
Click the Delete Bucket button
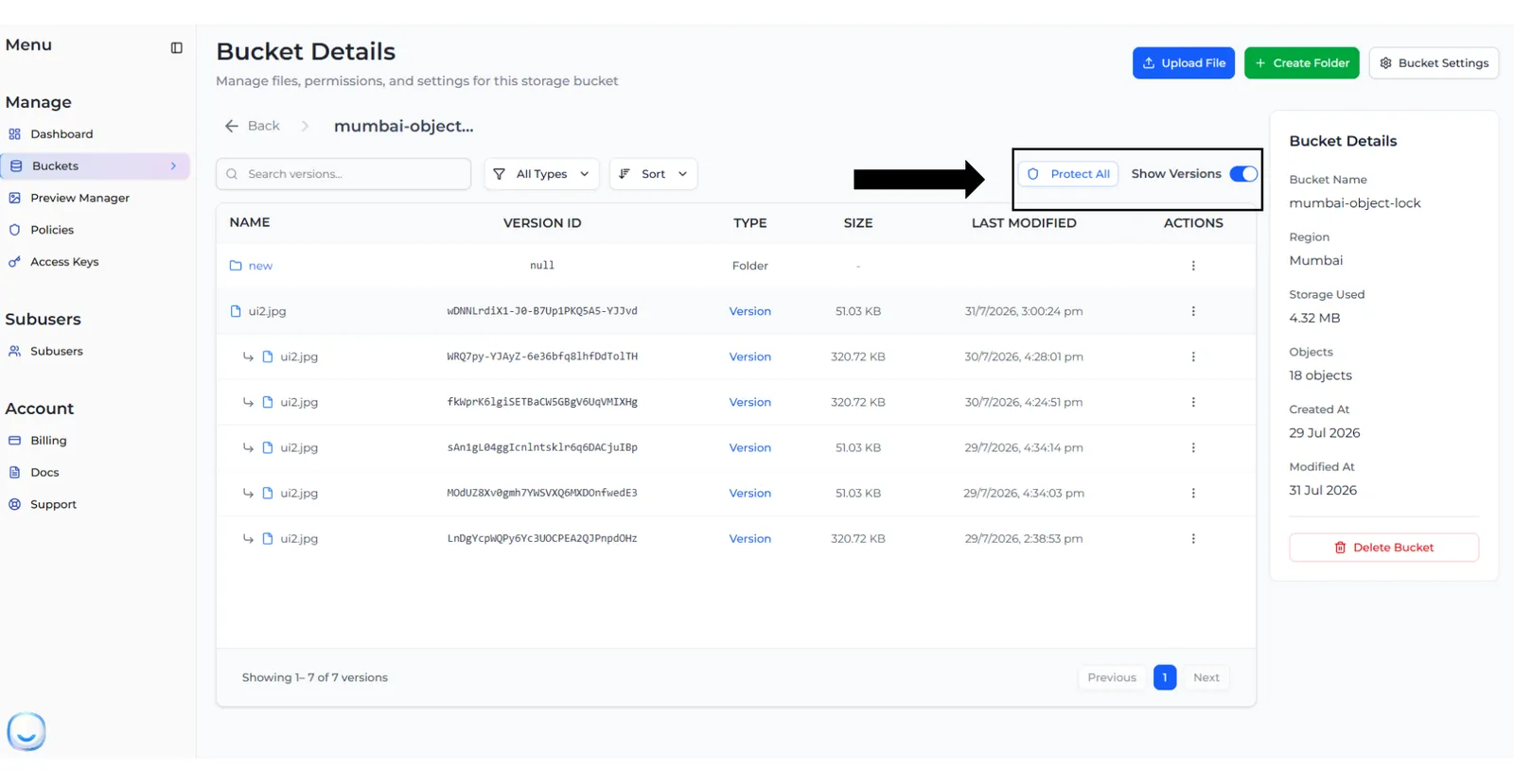pos(1383,548)
